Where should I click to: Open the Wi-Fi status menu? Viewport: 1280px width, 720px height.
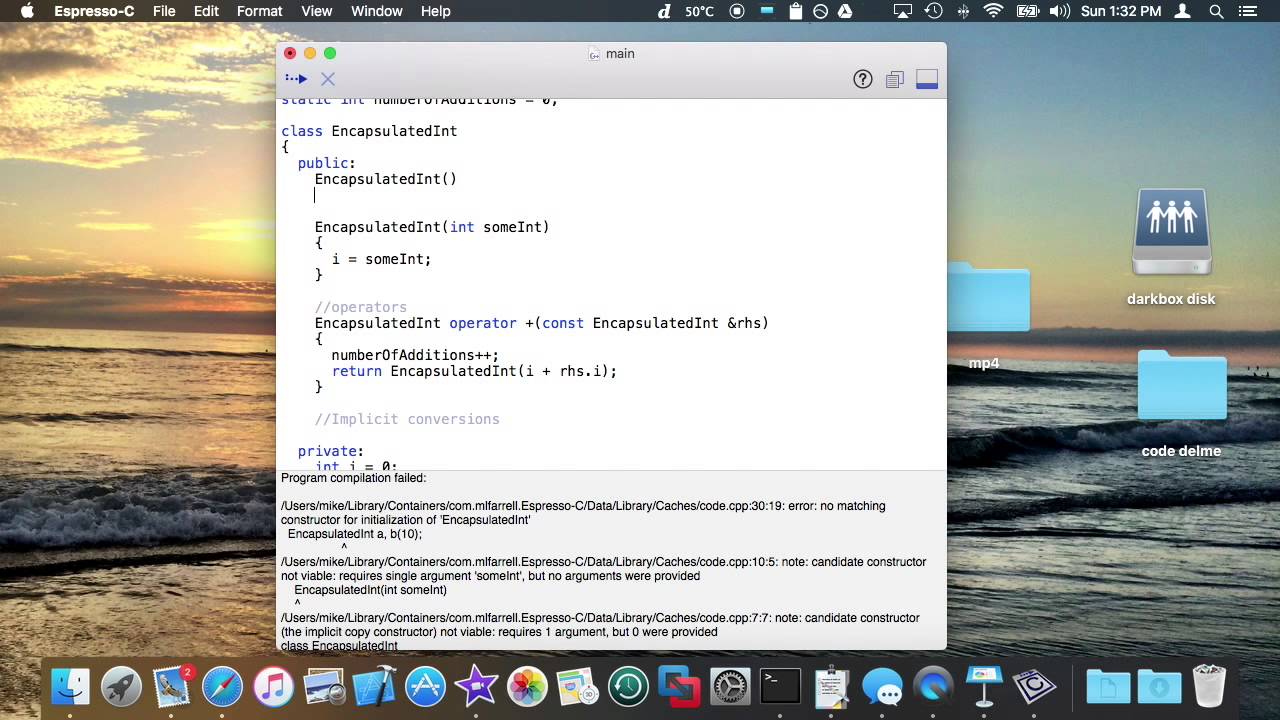[x=993, y=11]
